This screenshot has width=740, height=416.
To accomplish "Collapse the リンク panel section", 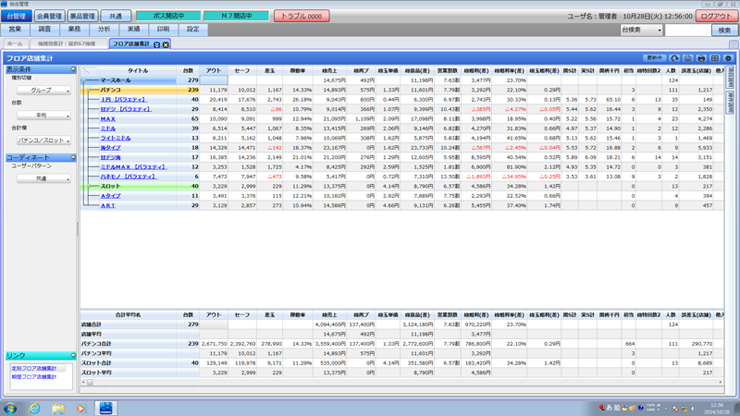I will pos(73,355).
